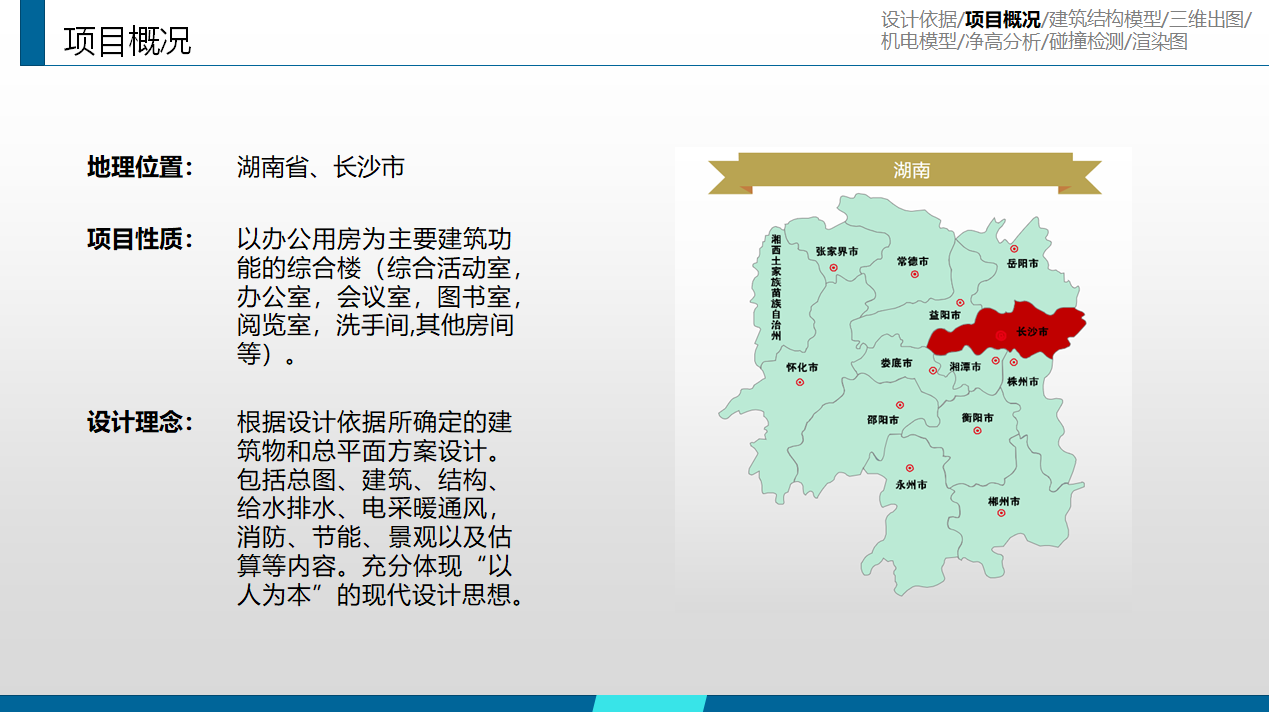Open the 机电模型 navigation item
Image resolution: width=1269 pixels, height=712 pixels.
pos(919,42)
